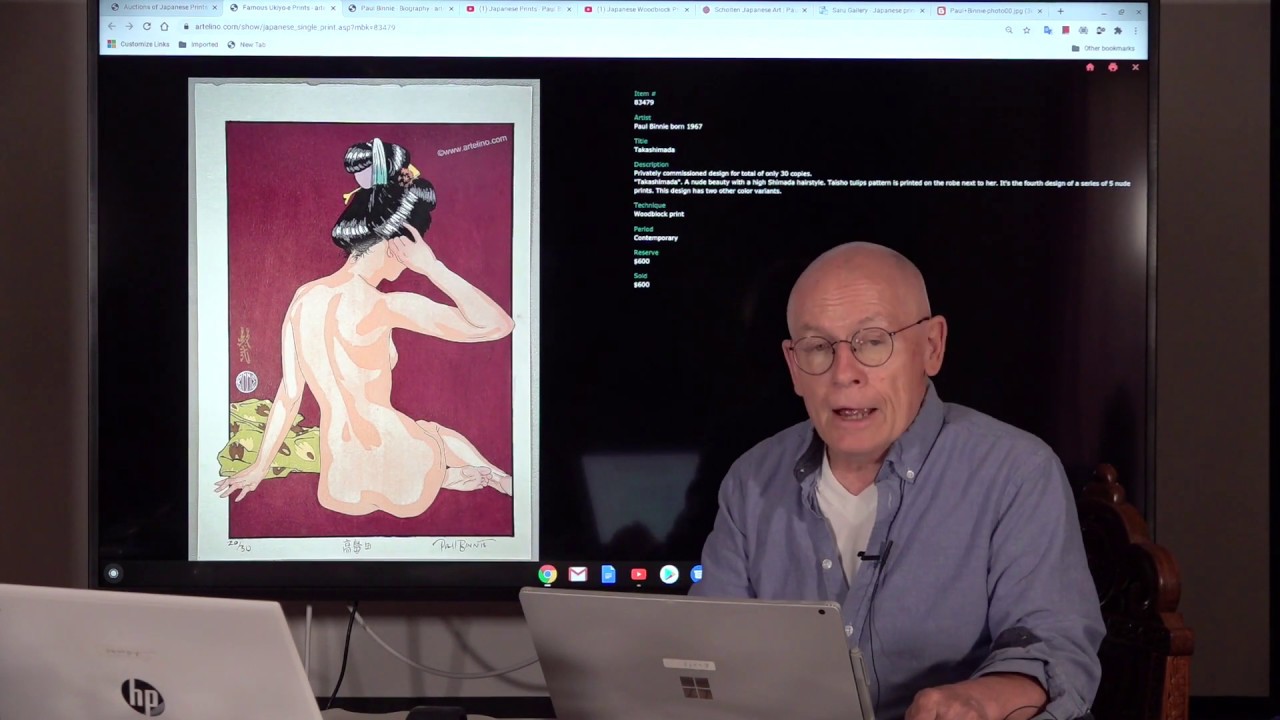The height and width of the screenshot is (720, 1280).
Task: Open the browser home button
Action: click(164, 27)
